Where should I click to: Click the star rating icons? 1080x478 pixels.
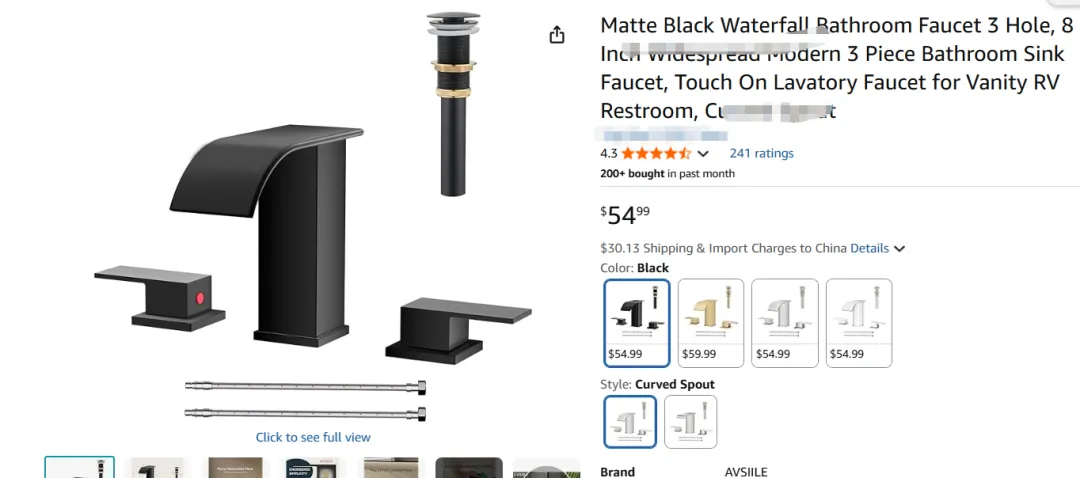pos(656,154)
